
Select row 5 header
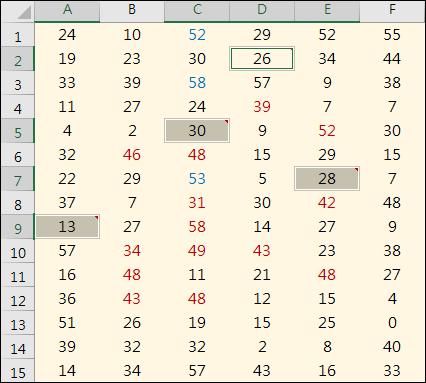(x=18, y=131)
